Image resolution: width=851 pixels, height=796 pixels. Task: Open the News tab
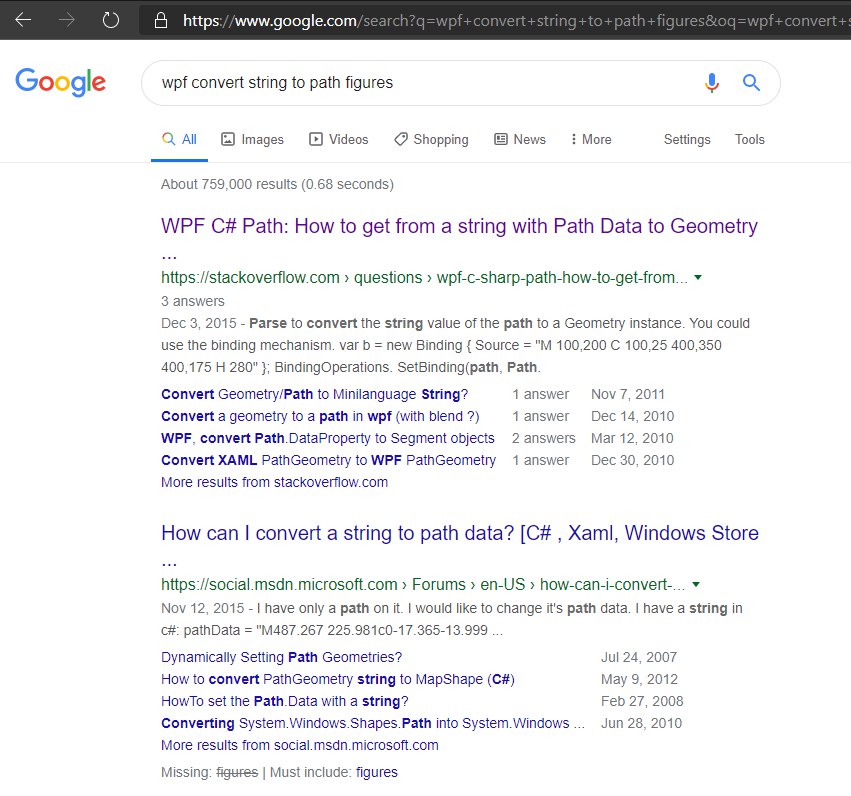tap(520, 139)
